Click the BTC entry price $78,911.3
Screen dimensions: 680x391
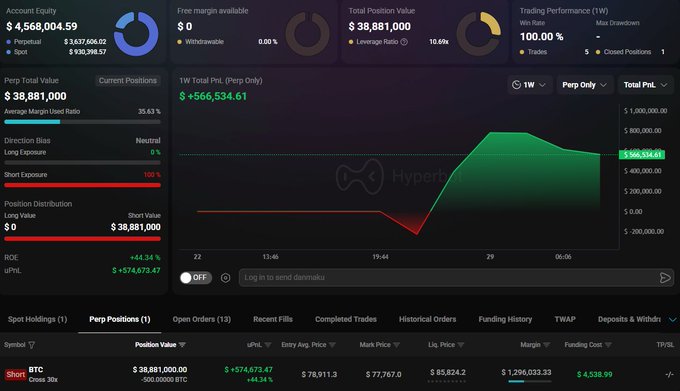[x=319, y=375]
